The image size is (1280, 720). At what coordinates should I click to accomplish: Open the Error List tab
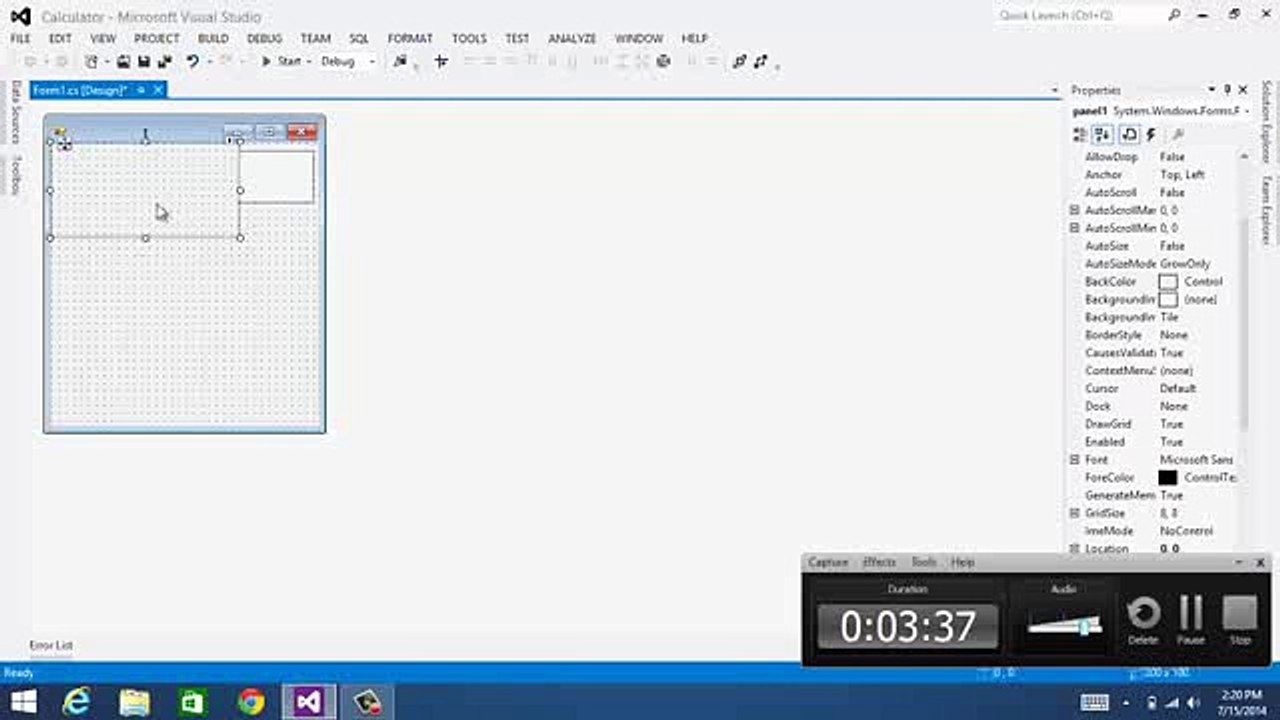[x=51, y=645]
